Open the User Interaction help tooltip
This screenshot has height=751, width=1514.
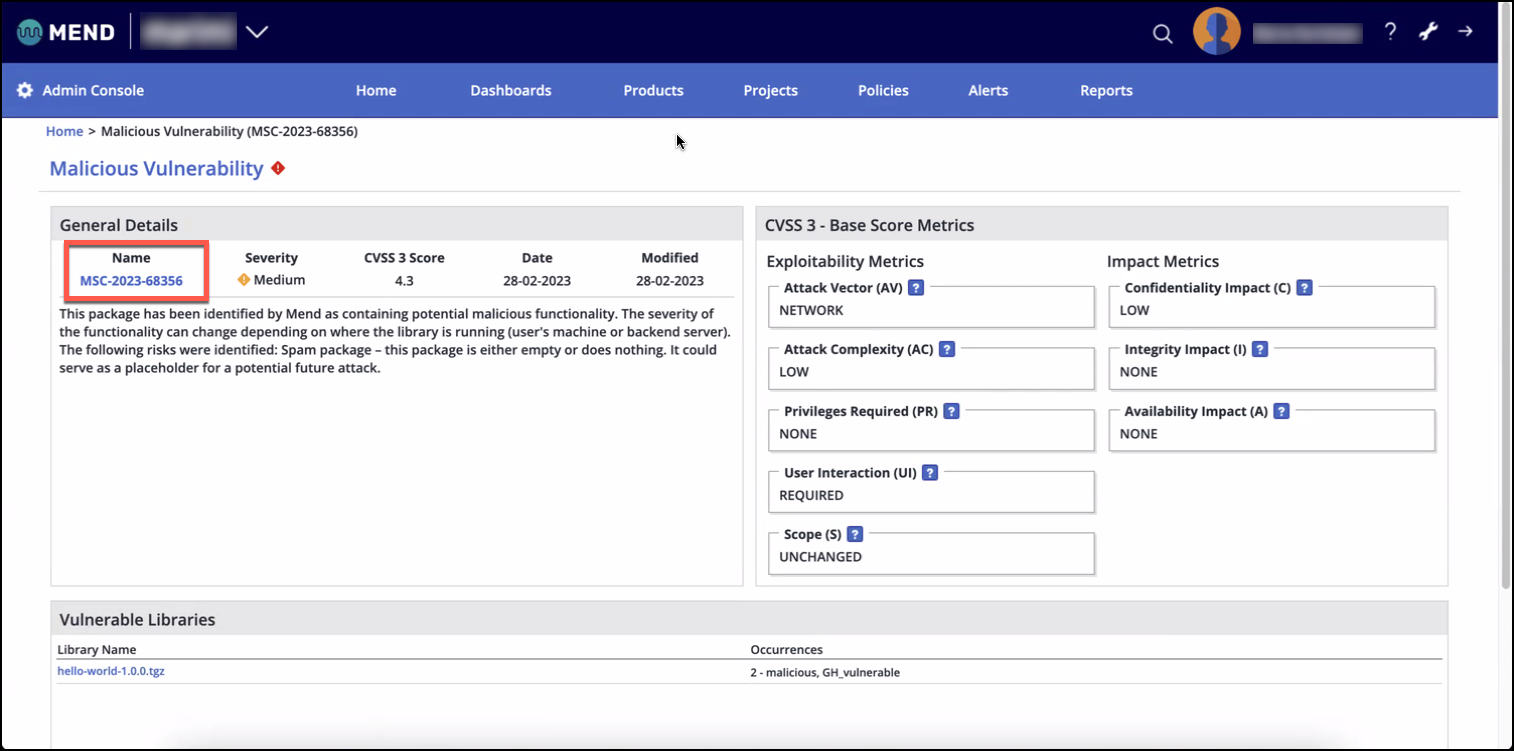[x=930, y=472]
